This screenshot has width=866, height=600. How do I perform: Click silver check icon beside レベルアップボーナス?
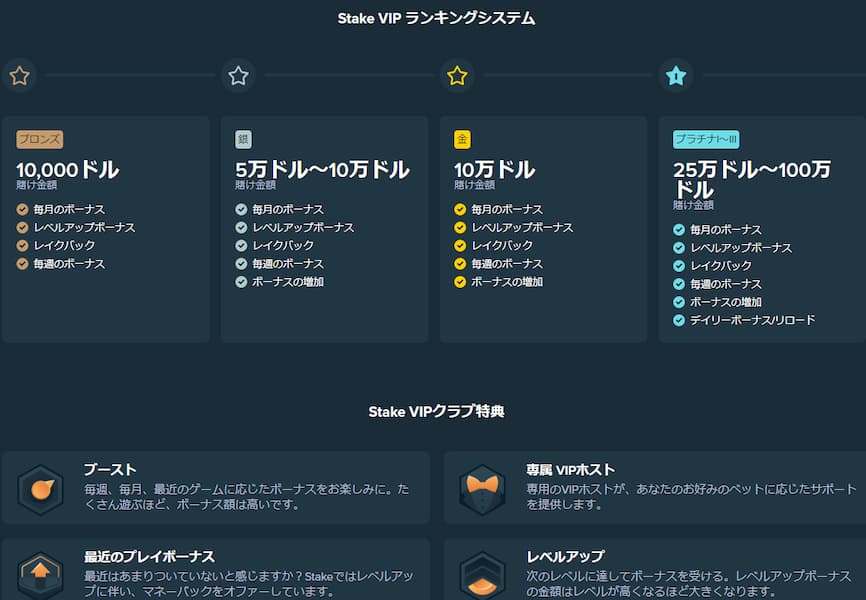(x=241, y=228)
